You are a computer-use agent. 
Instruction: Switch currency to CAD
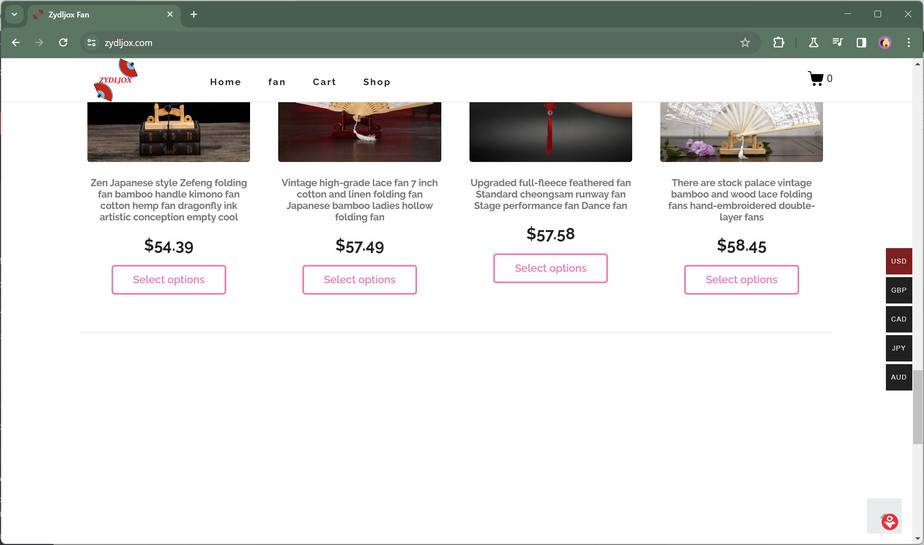(899, 319)
